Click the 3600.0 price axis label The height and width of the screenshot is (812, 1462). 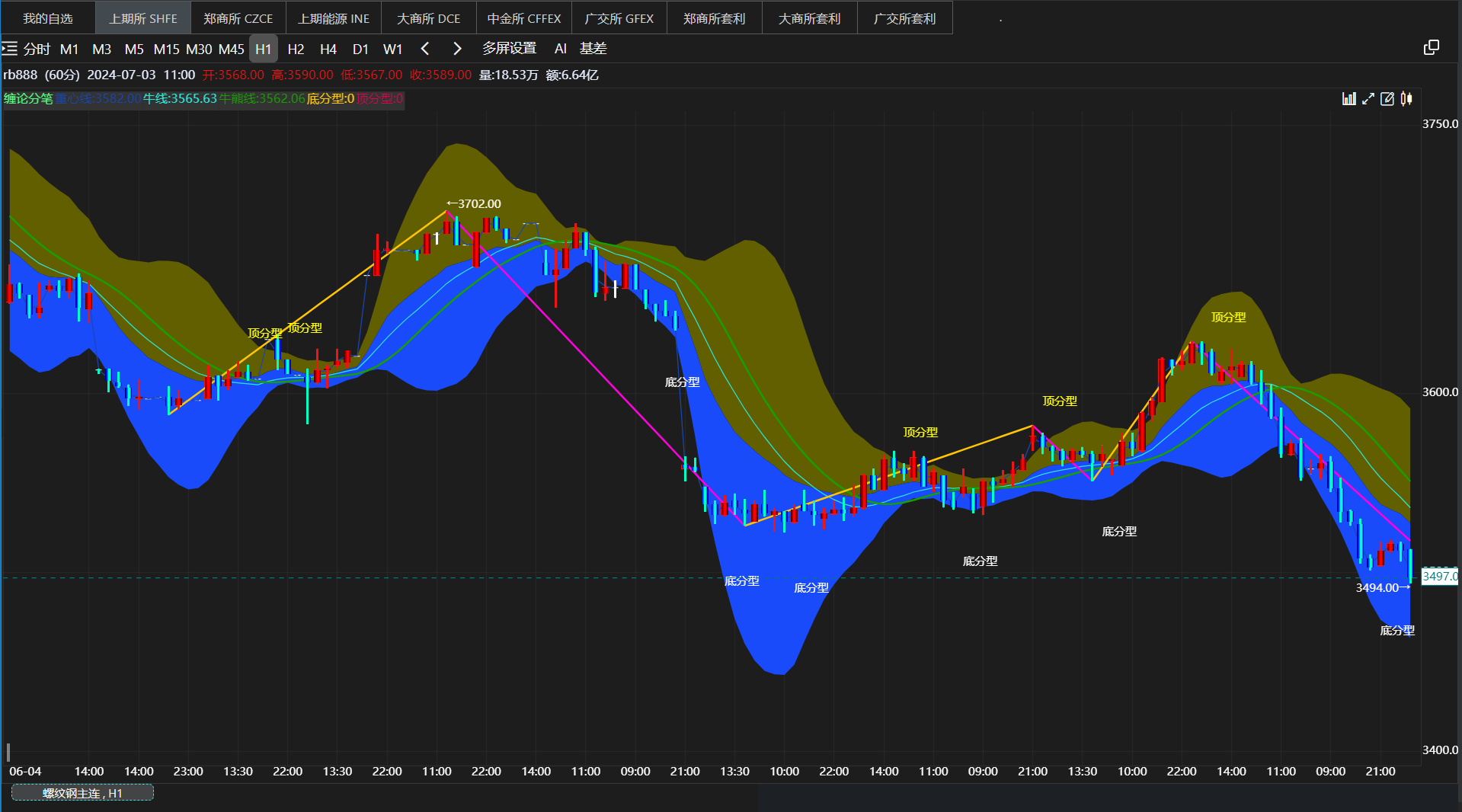point(1440,392)
